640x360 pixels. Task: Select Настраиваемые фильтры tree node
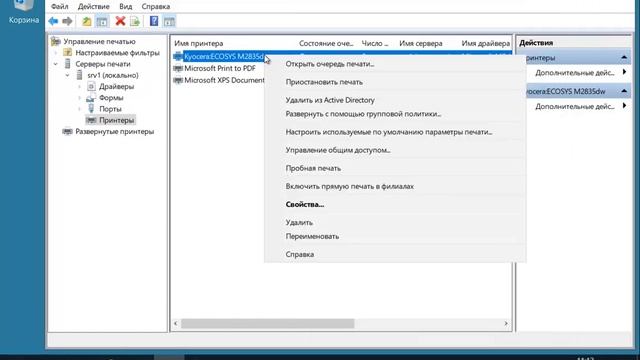pos(117,53)
